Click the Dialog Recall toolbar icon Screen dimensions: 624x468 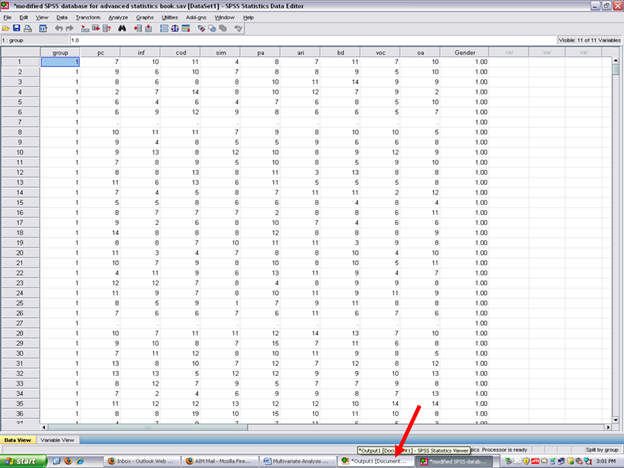pos(45,28)
